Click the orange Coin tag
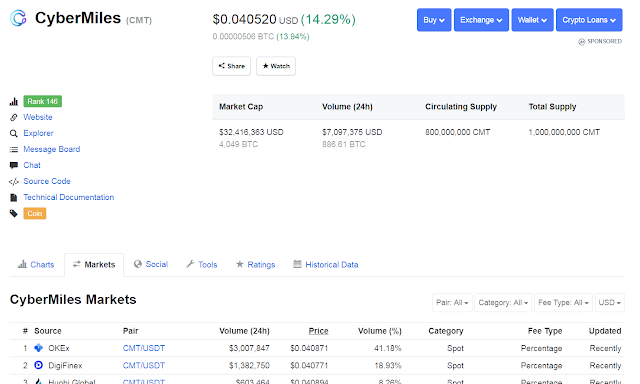640x384 pixels. point(35,213)
